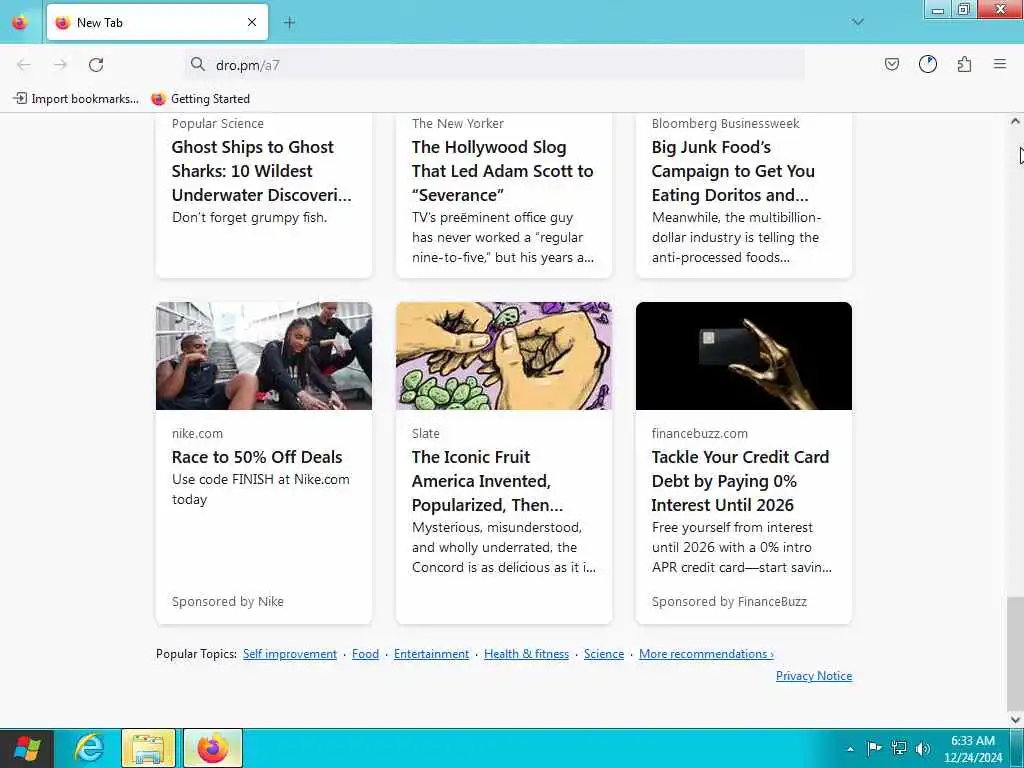Launch Internet Explorer from taskbar
This screenshot has width=1024, height=768.
89,748
